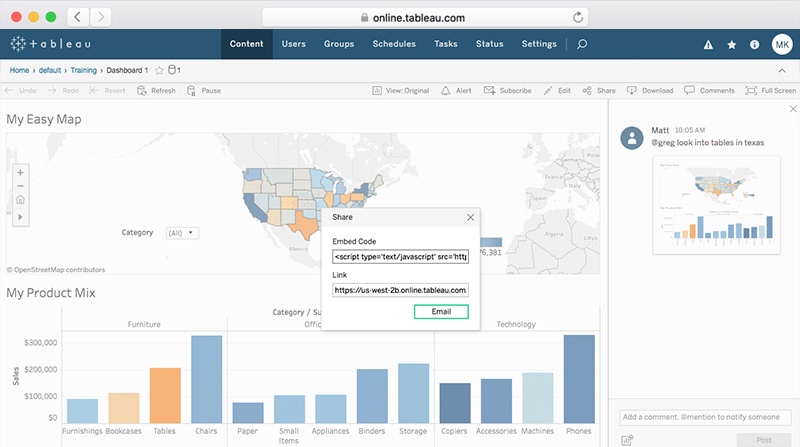Zoom out on the map with minus

point(21,186)
